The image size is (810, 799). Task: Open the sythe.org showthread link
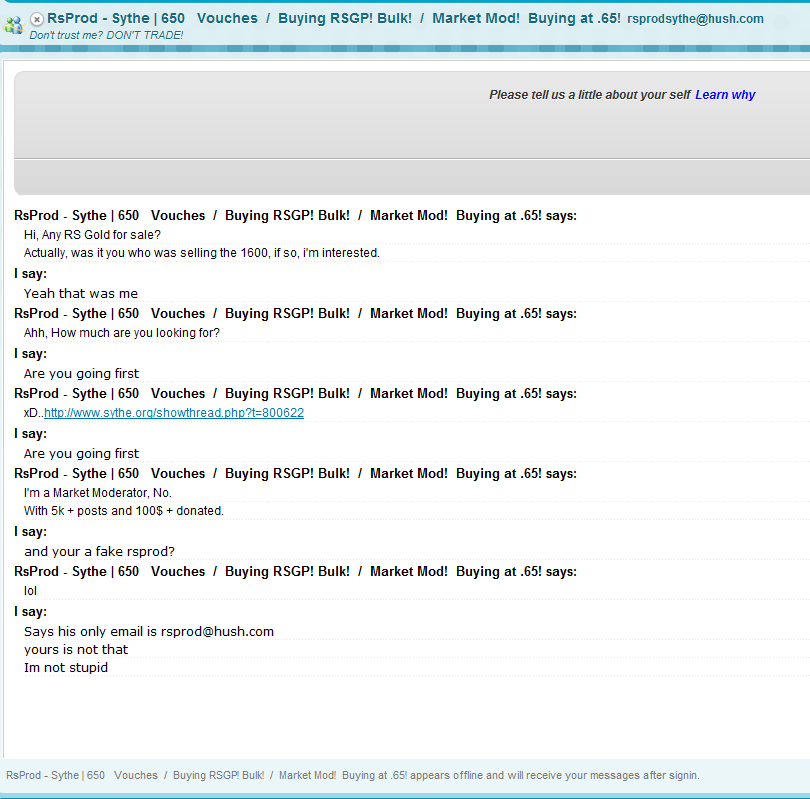[174, 413]
